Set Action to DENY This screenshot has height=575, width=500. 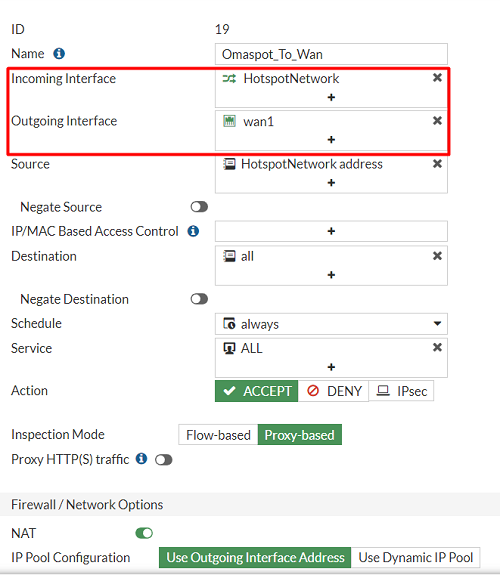333,391
